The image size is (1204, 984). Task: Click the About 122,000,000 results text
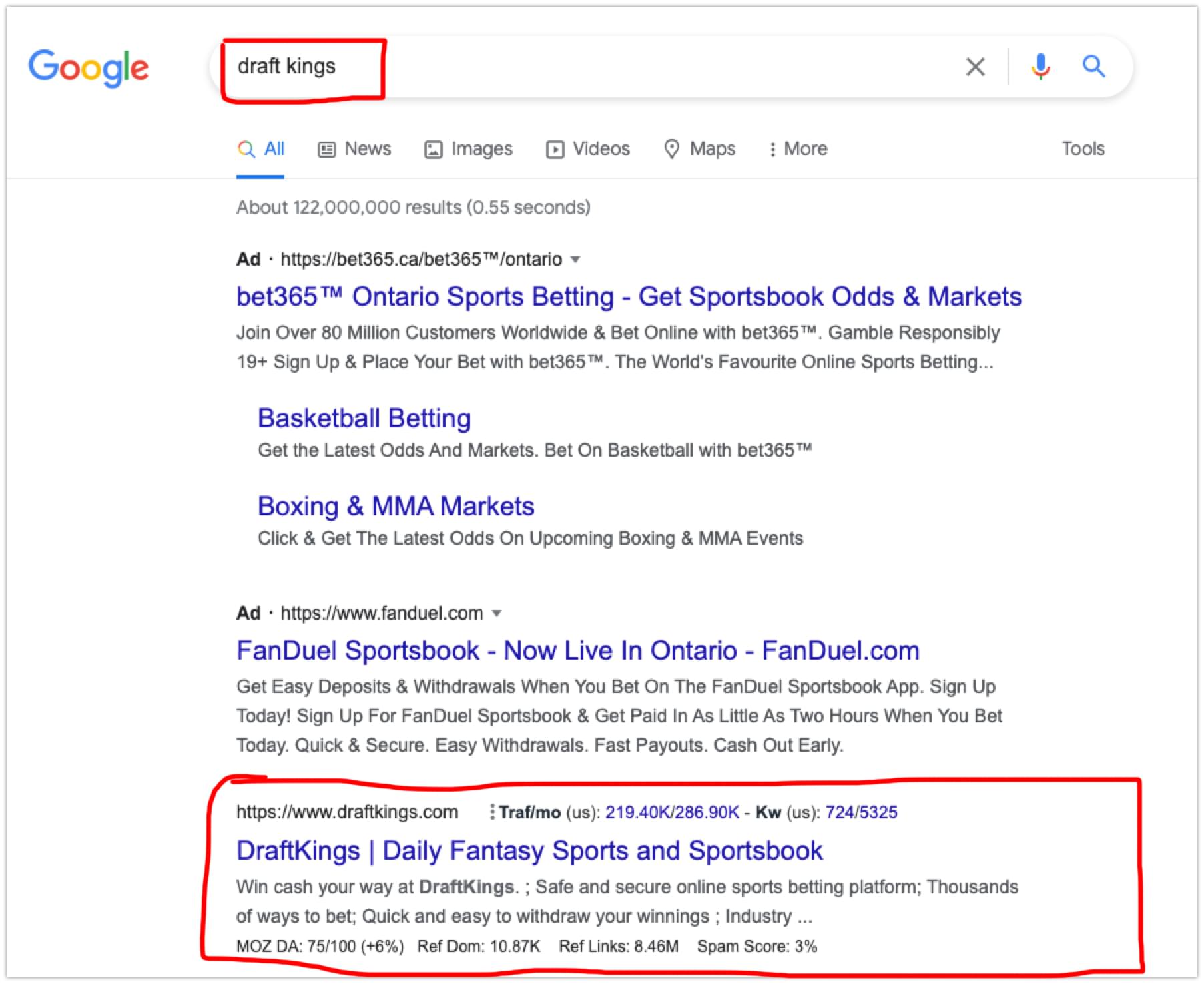(413, 208)
